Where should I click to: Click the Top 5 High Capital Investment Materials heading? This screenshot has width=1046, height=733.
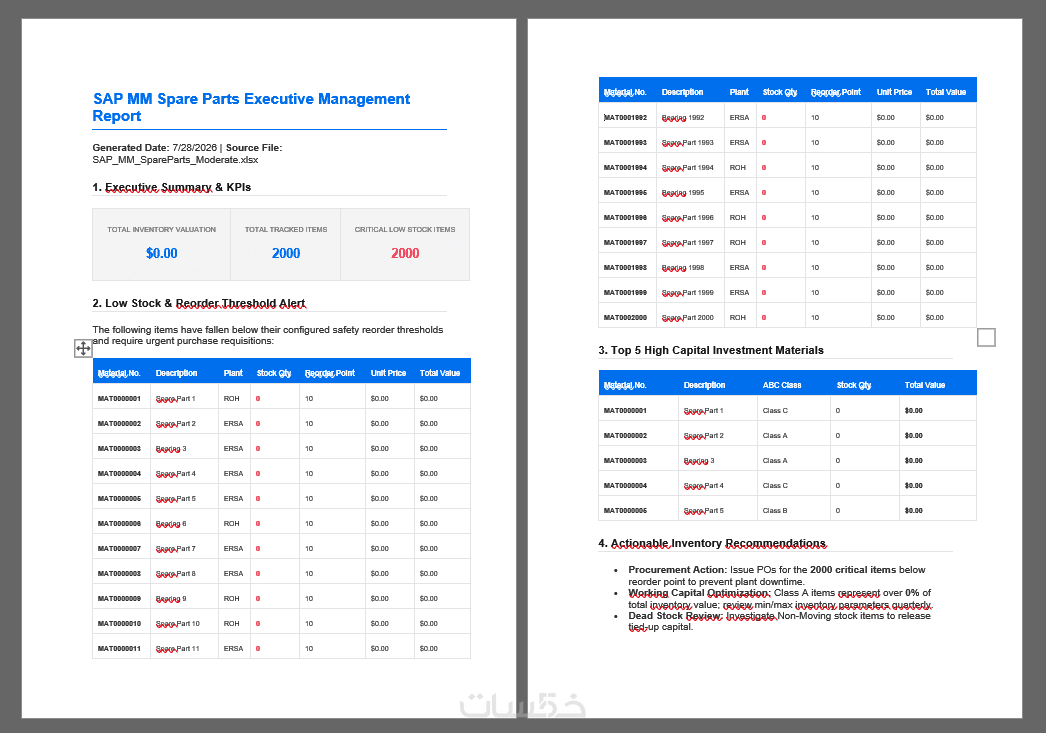coord(710,350)
